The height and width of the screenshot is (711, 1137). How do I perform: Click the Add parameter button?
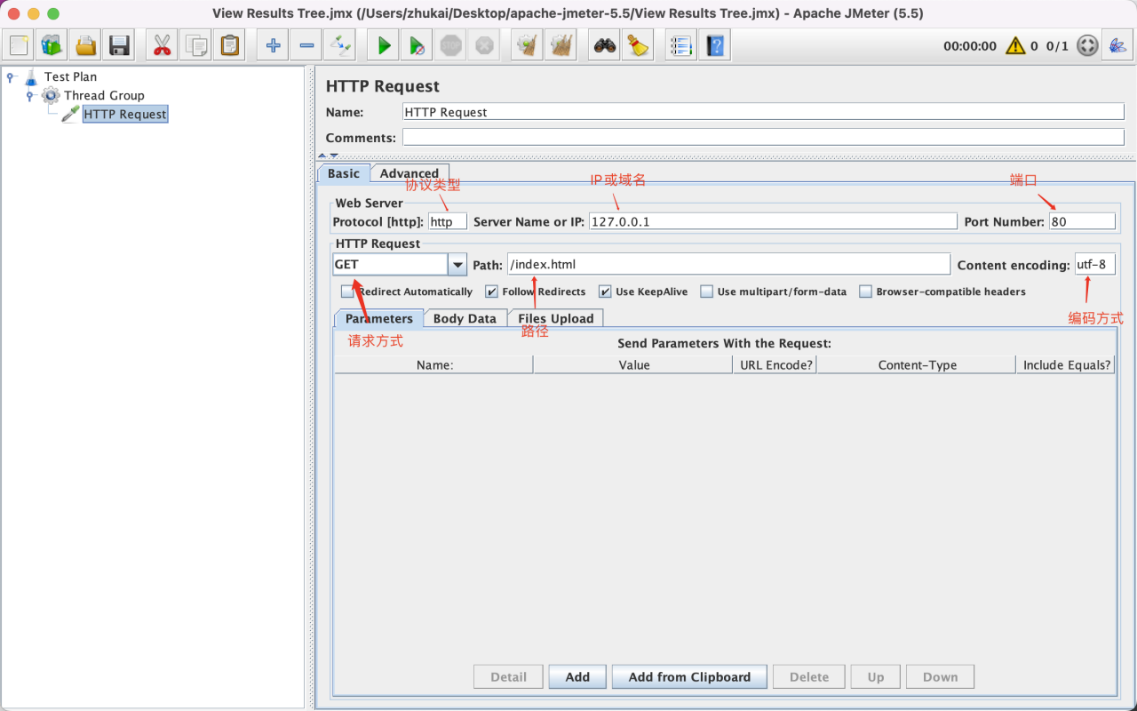pos(577,677)
